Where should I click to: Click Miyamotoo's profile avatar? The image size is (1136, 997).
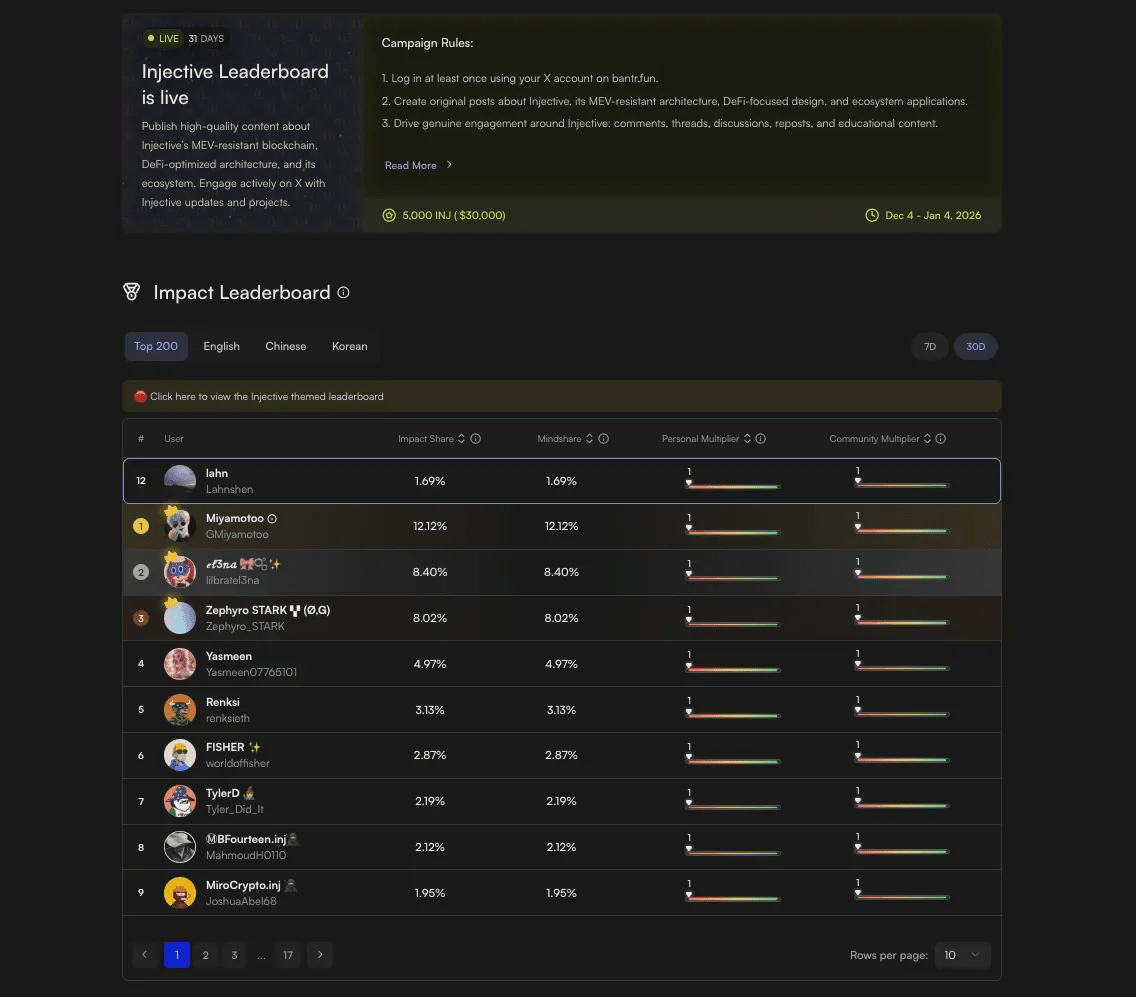180,526
